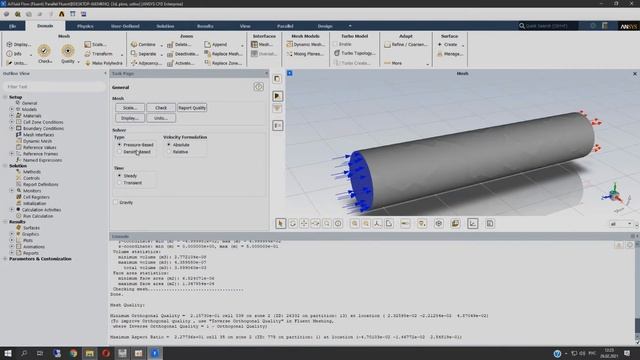Click the Check mesh ribbon icon
The width and height of the screenshot is (640, 360).
point(44,51)
